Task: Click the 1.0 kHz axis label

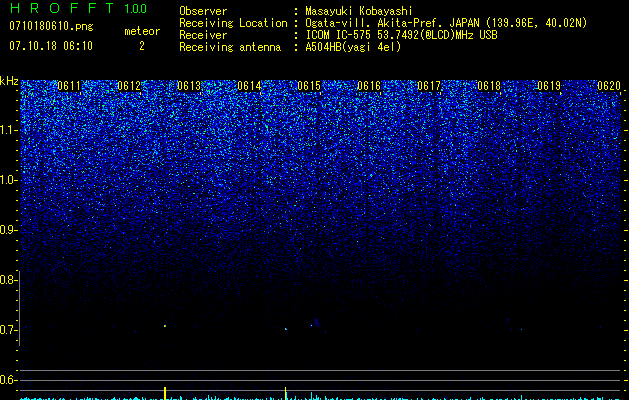Action: pos(8,180)
